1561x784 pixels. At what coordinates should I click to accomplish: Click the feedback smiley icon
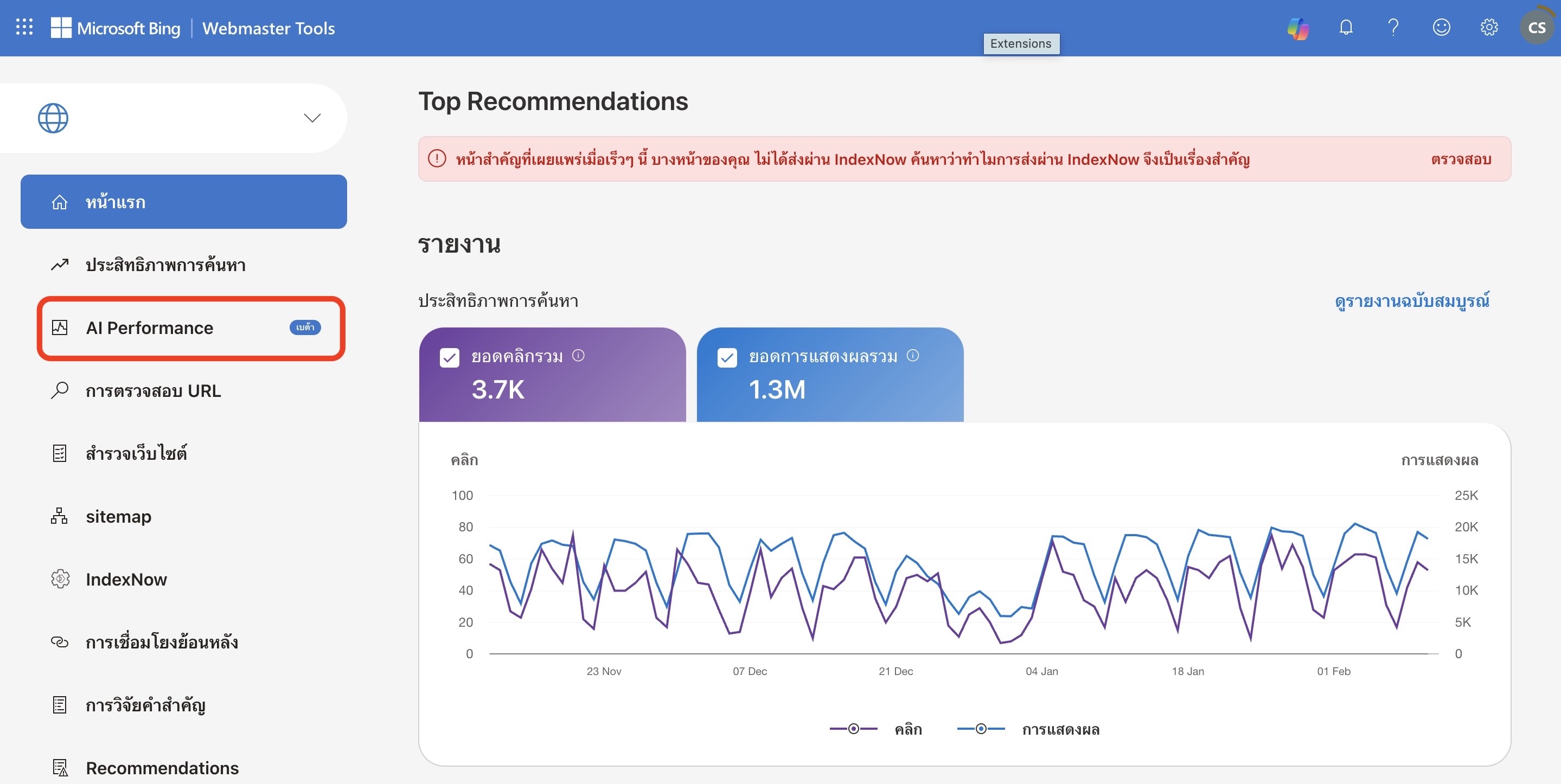[x=1441, y=28]
